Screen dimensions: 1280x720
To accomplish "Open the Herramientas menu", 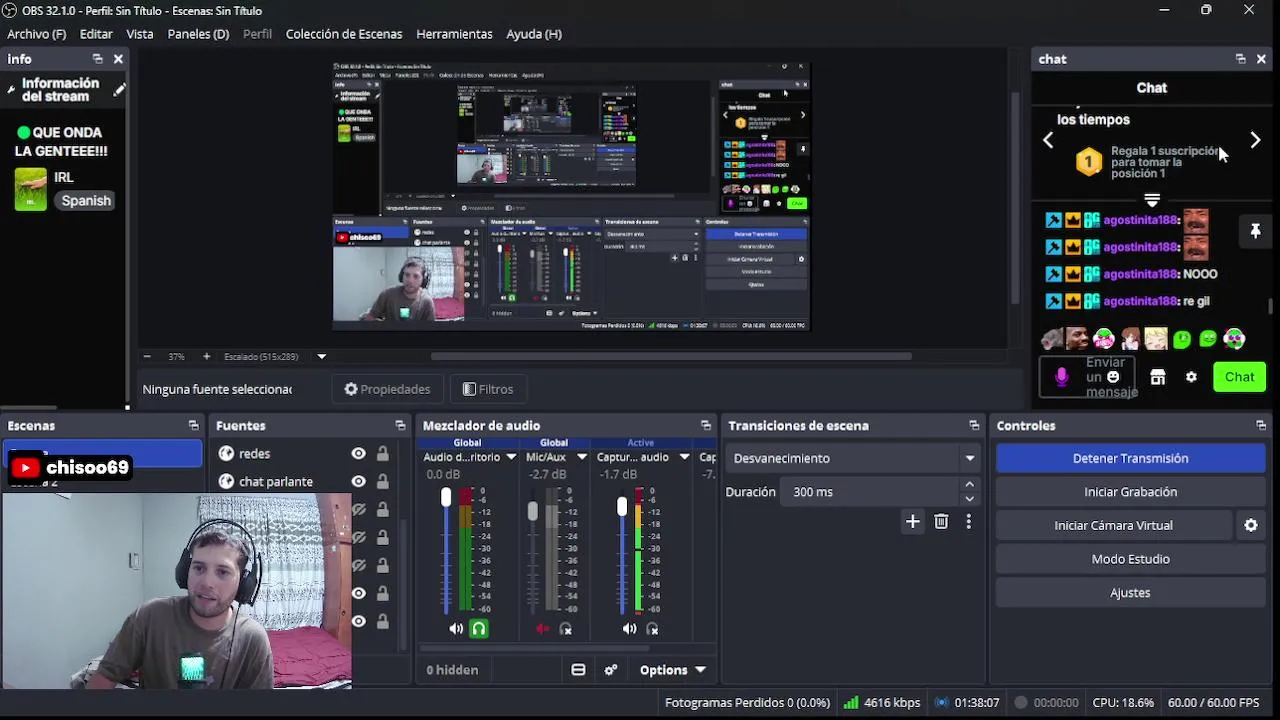I will coord(454,34).
